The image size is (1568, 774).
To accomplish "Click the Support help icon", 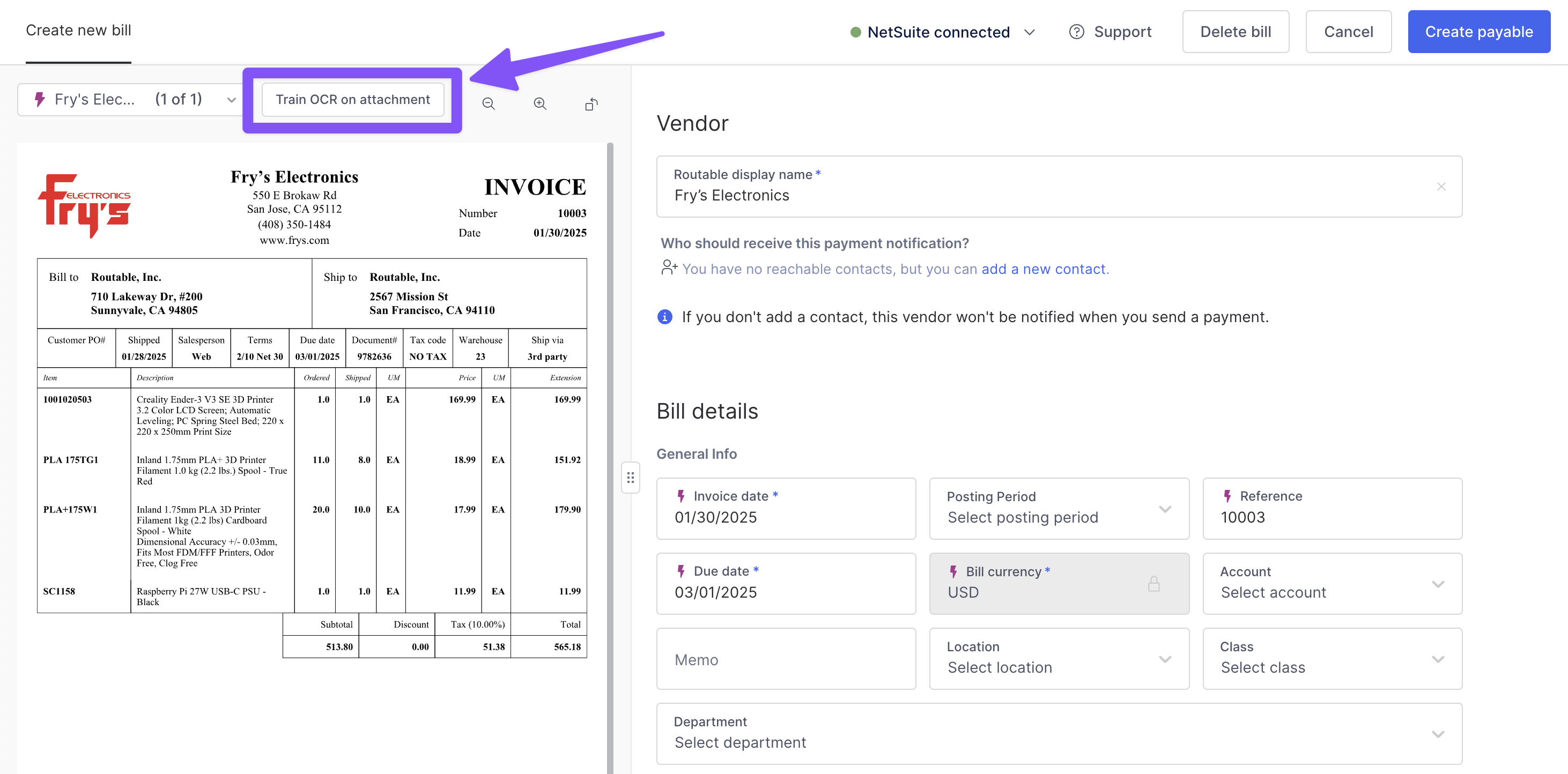I will [1076, 32].
